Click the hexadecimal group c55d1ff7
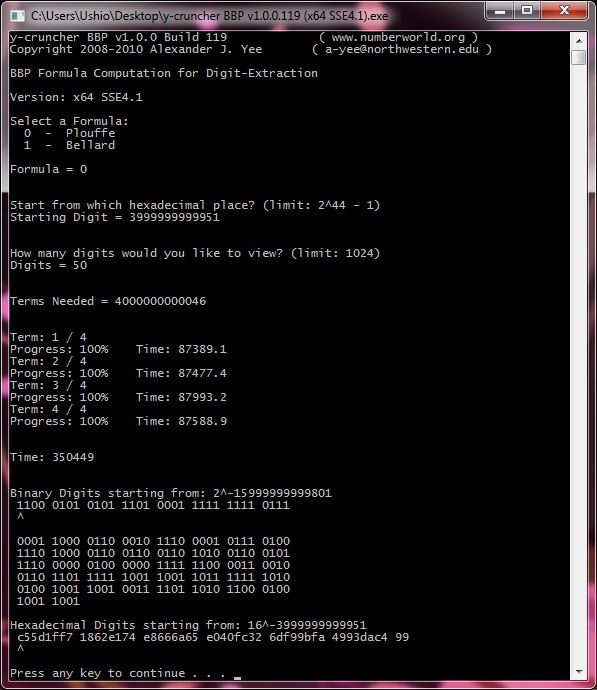This screenshot has width=597, height=690. 45,637
